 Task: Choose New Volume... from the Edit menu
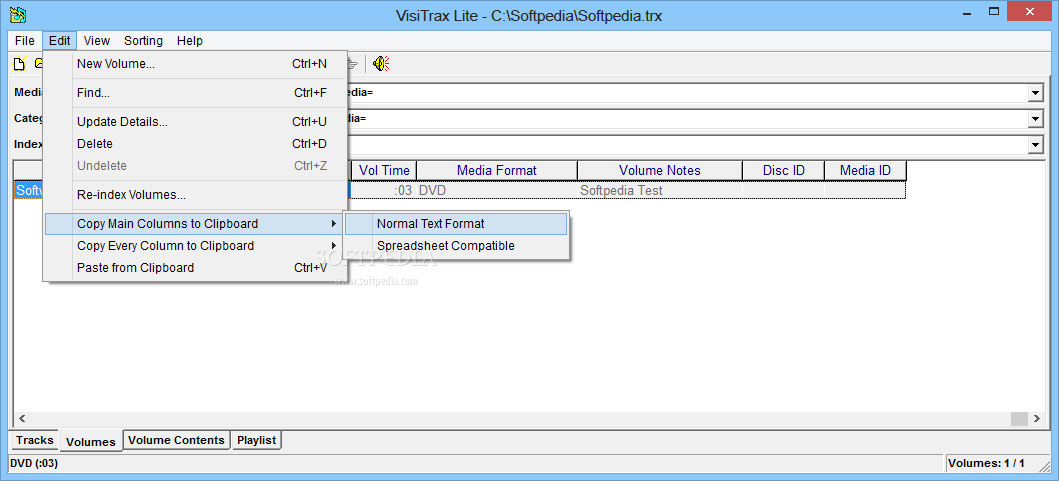[x=195, y=64]
